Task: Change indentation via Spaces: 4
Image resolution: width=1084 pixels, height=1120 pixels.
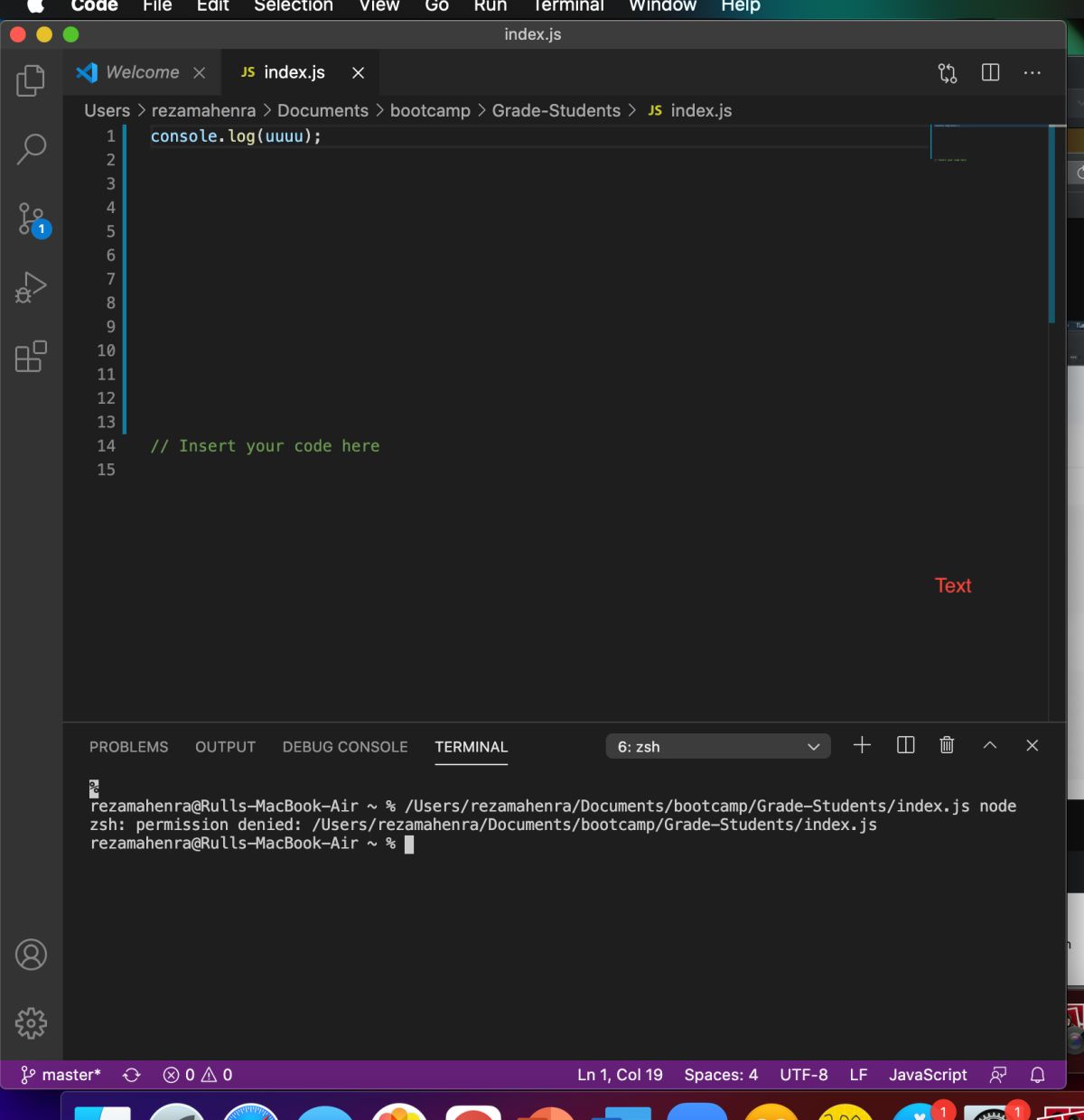Action: (721, 1075)
